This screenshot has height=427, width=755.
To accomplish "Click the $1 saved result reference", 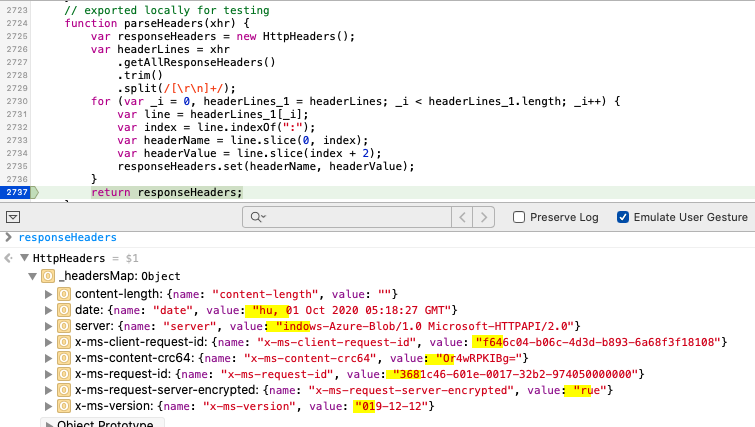I will tap(132, 259).
